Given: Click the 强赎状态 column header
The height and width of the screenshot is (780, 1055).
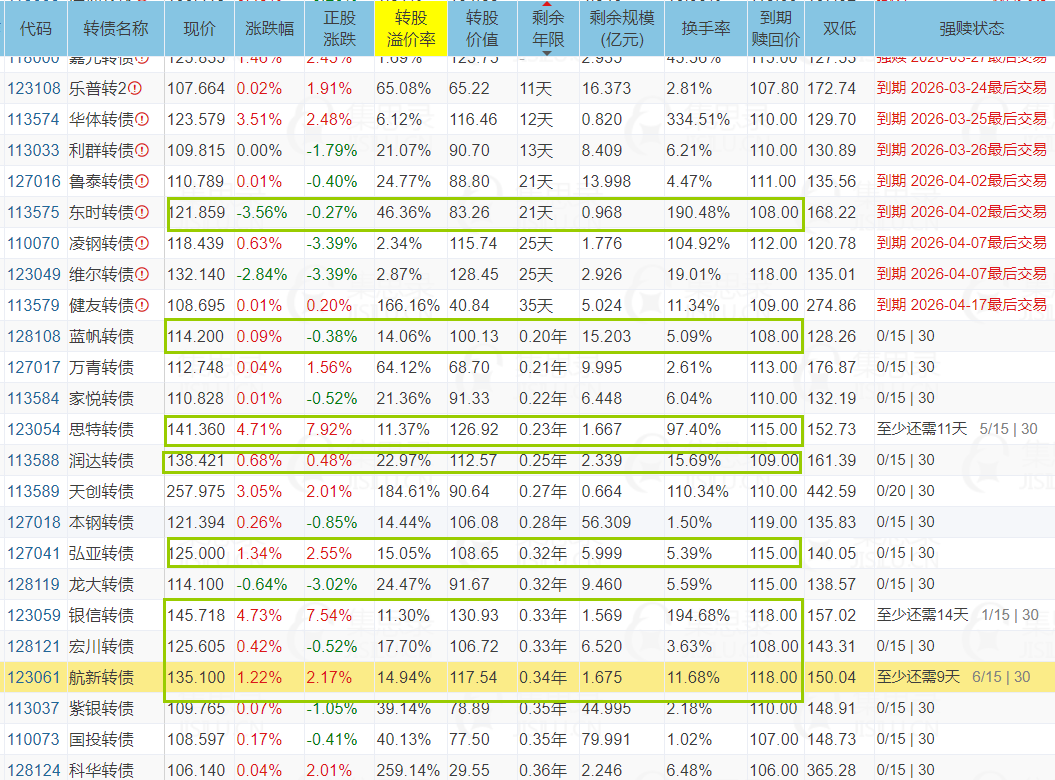Looking at the screenshot, I should tap(963, 29).
